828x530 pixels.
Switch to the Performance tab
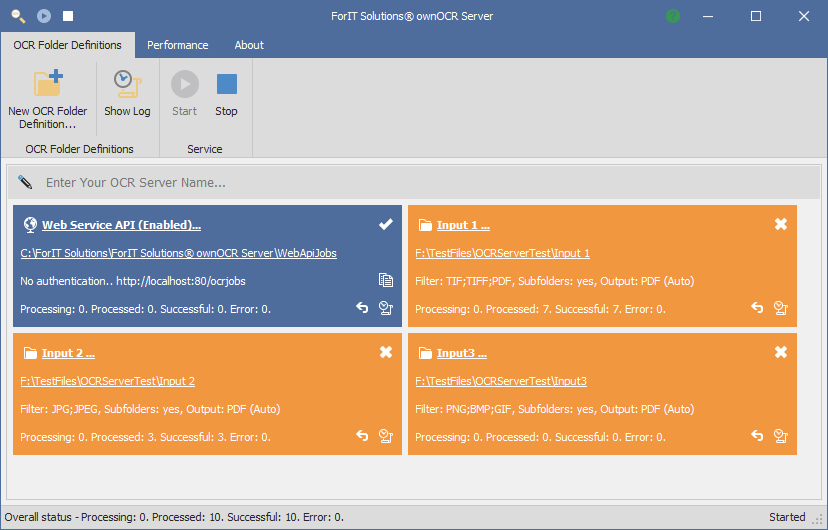pyautogui.click(x=177, y=45)
